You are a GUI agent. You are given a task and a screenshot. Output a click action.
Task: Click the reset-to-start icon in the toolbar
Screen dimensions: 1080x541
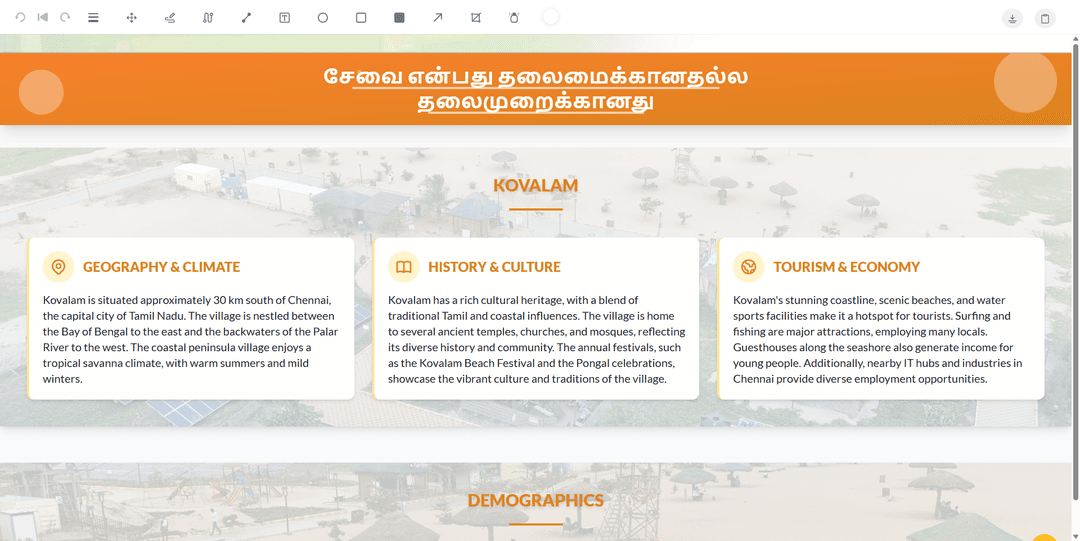(x=43, y=18)
